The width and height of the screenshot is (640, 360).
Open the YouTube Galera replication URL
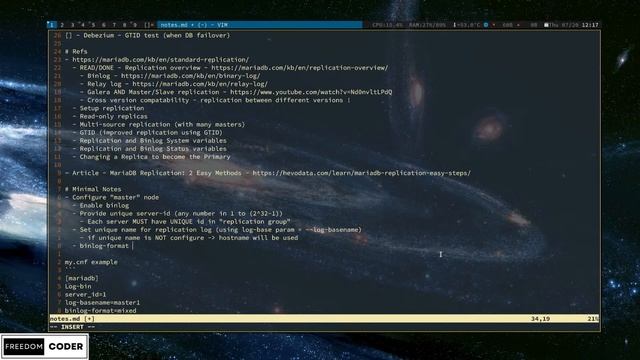(x=311, y=92)
